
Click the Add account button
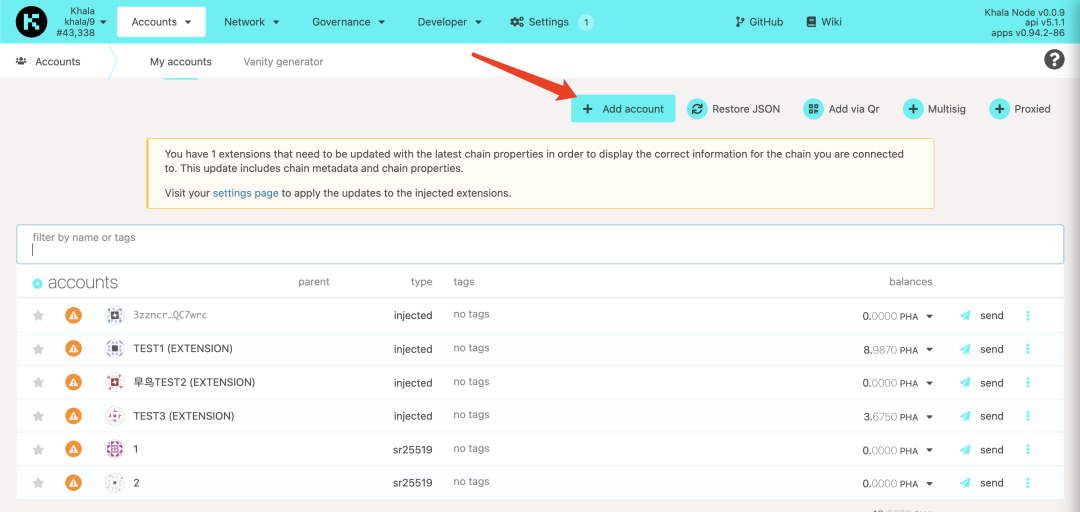pyautogui.click(x=622, y=109)
